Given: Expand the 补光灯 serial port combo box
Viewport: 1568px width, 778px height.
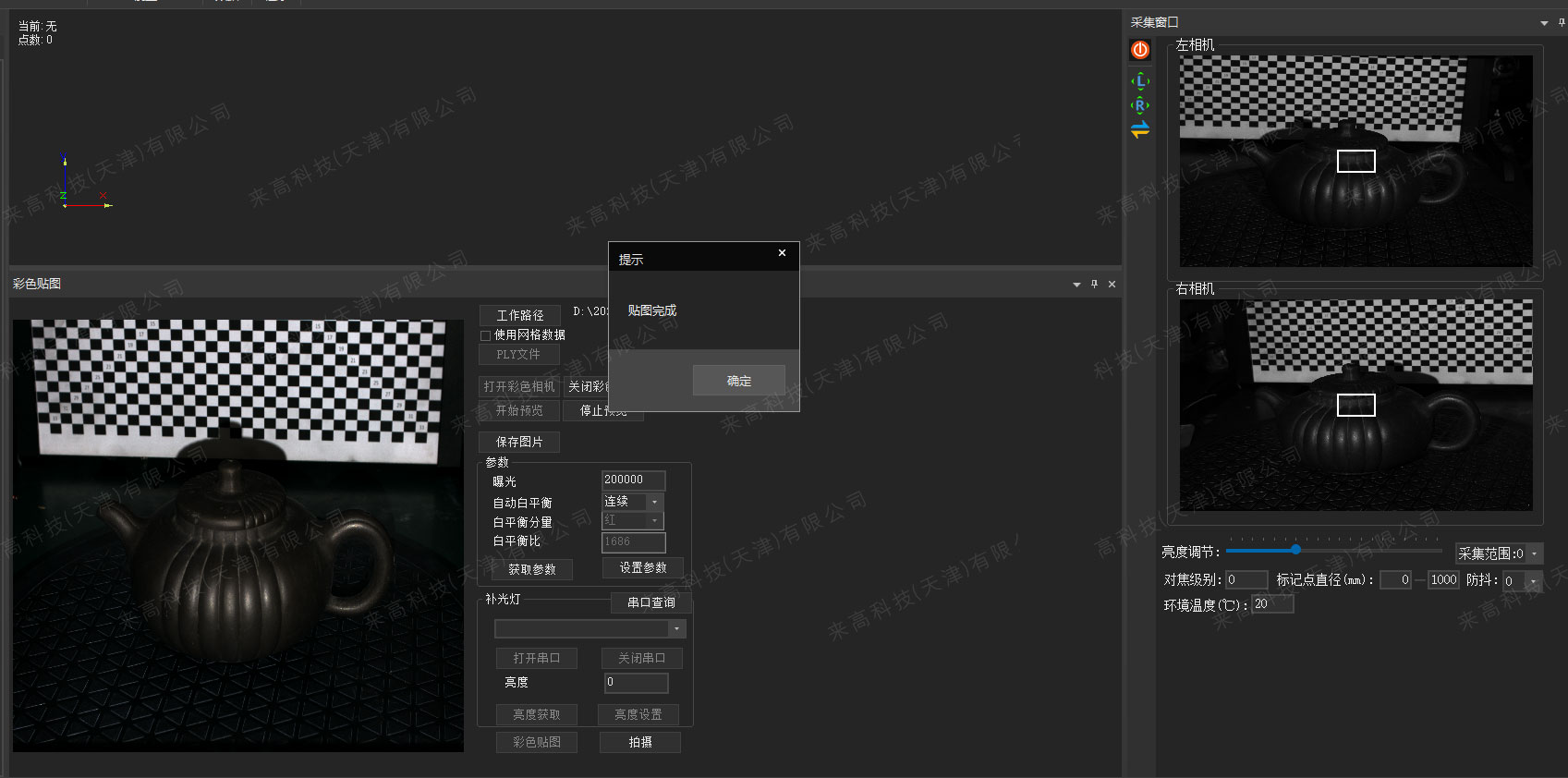Looking at the screenshot, I should [x=677, y=629].
